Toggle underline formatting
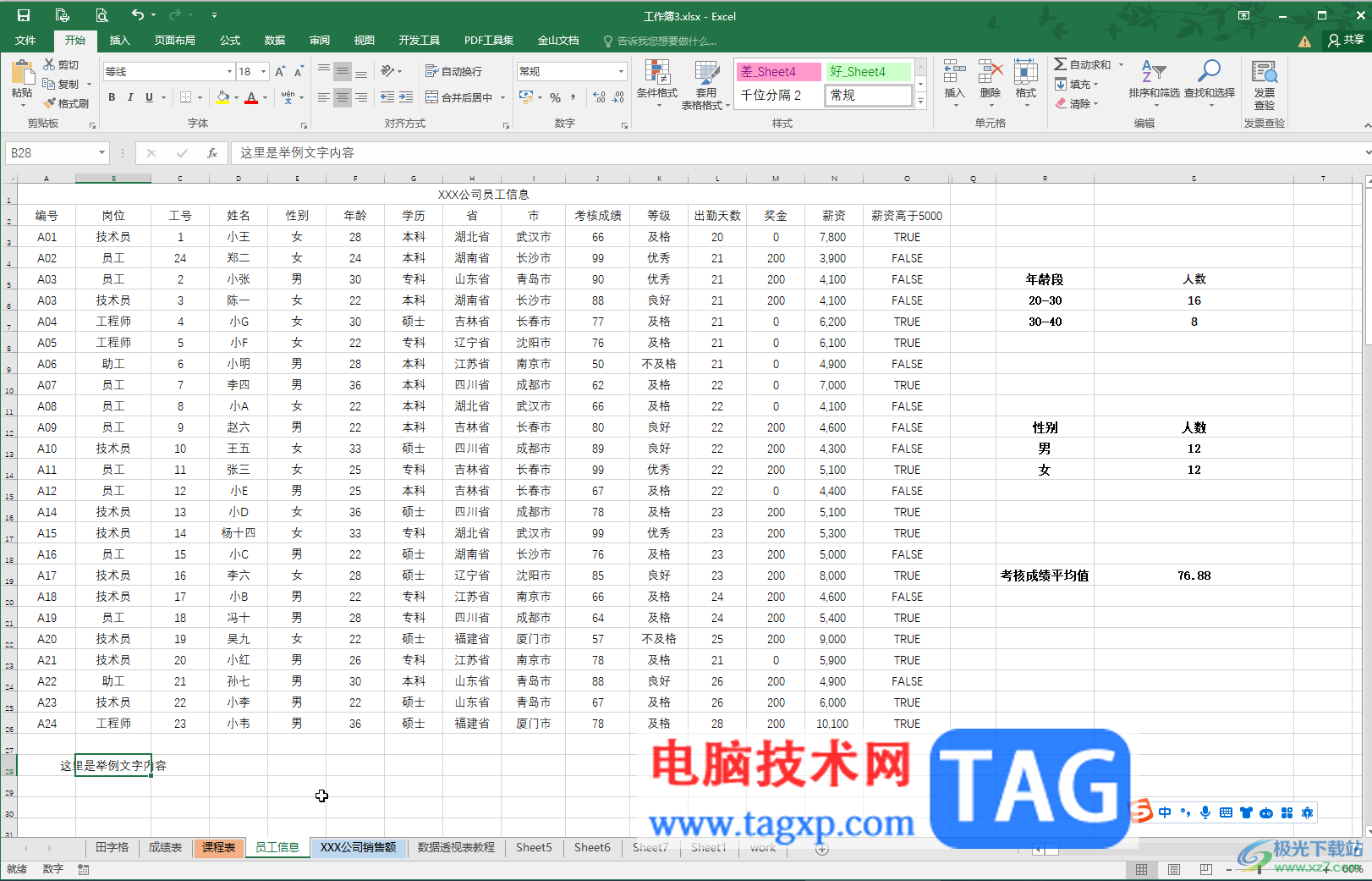The image size is (1372, 881). point(149,97)
